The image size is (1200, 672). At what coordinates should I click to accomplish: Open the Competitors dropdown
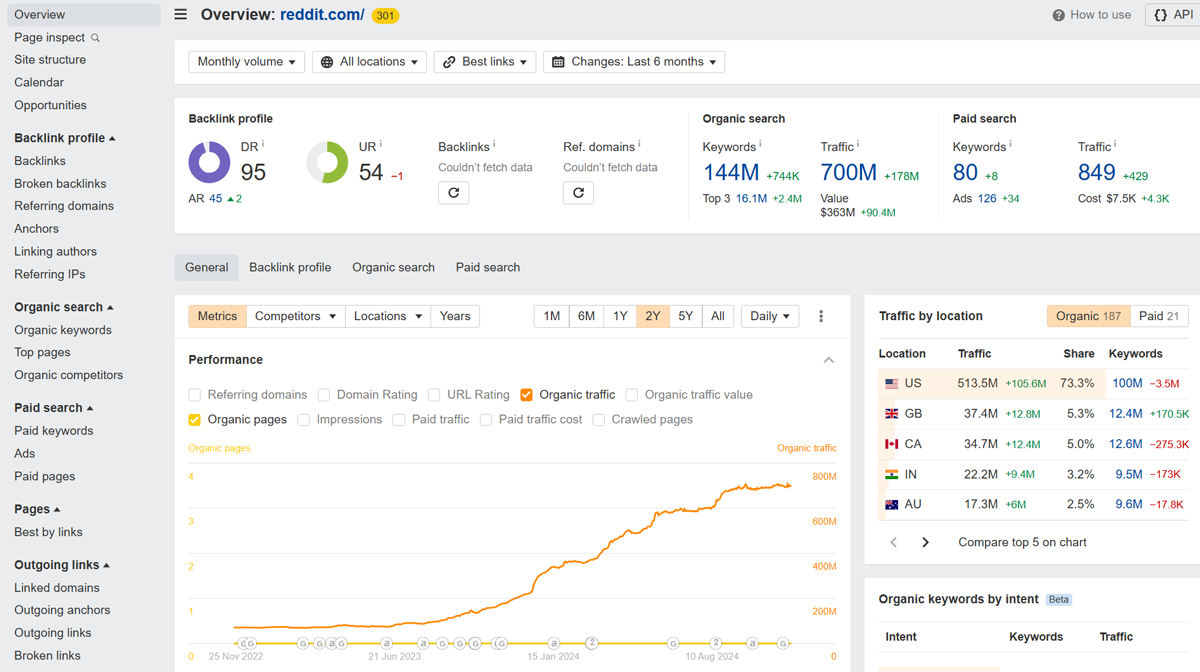click(x=296, y=316)
